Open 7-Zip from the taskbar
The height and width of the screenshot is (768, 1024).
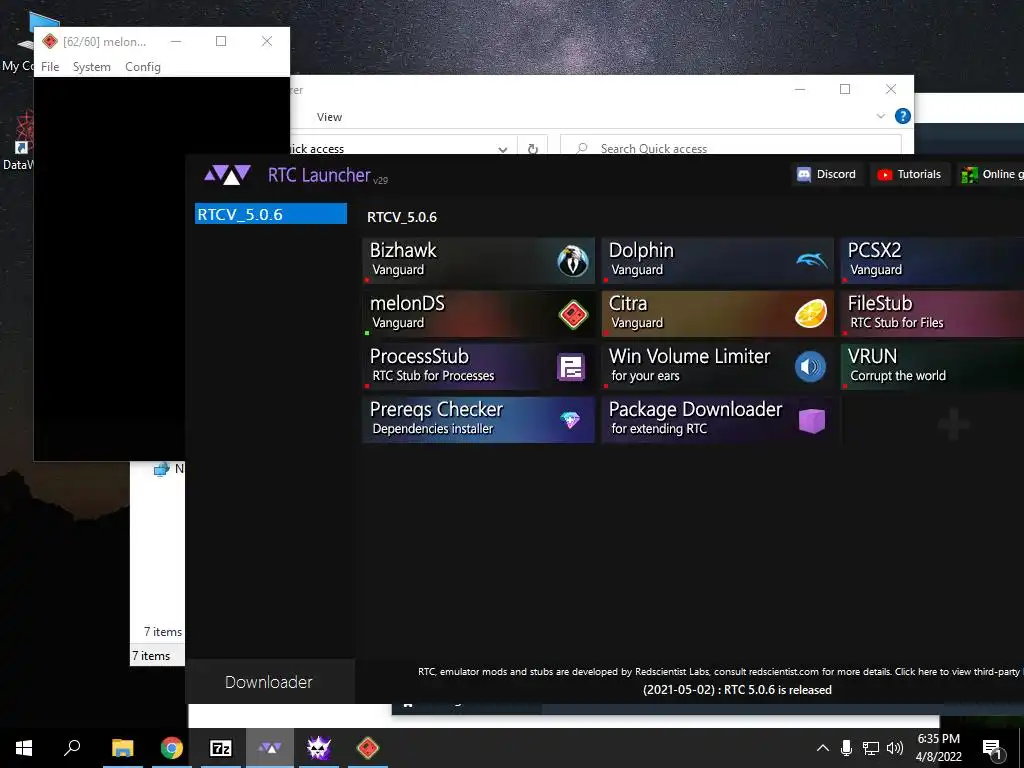pos(221,748)
